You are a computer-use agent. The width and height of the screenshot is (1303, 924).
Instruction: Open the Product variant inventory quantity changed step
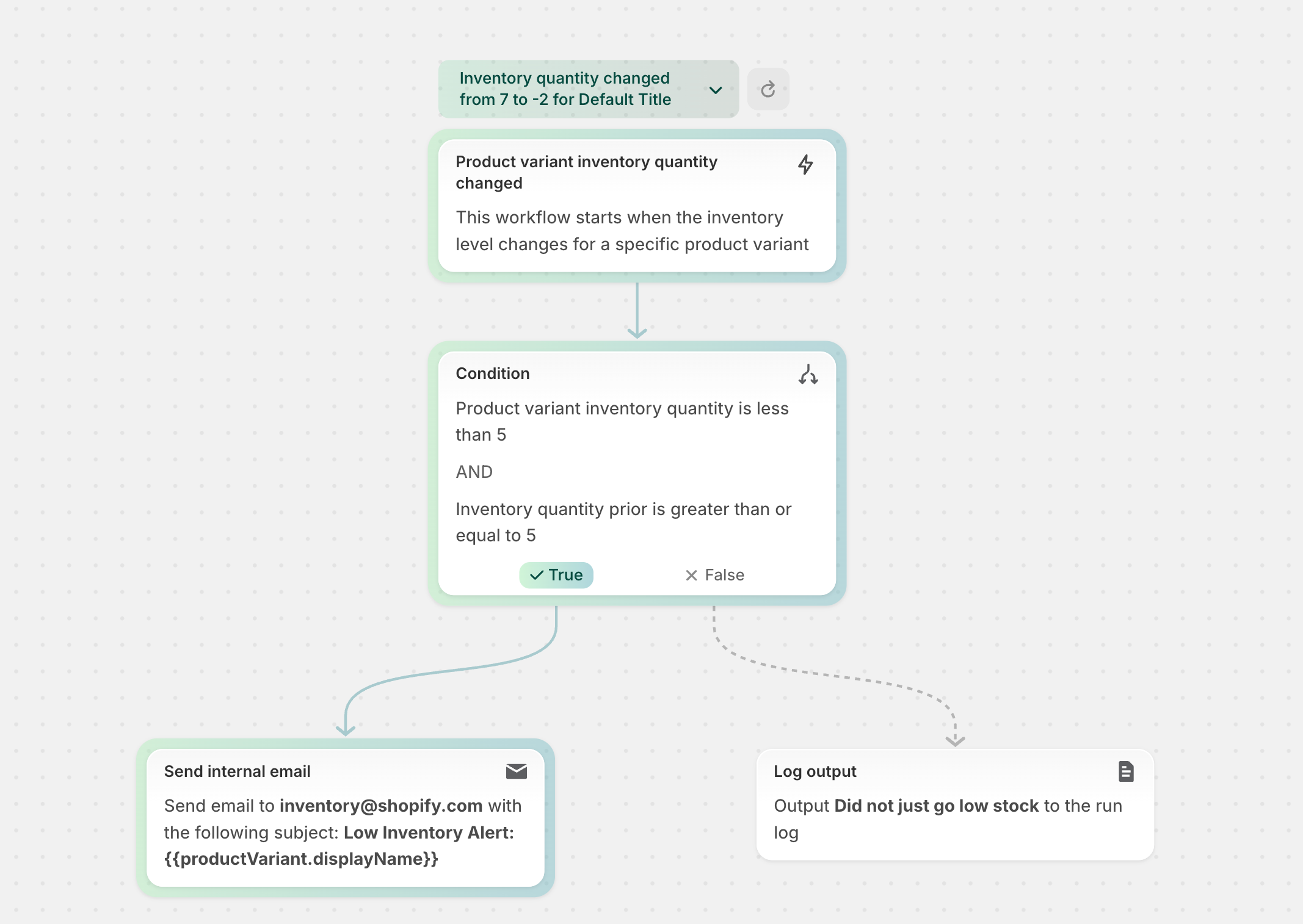click(638, 204)
